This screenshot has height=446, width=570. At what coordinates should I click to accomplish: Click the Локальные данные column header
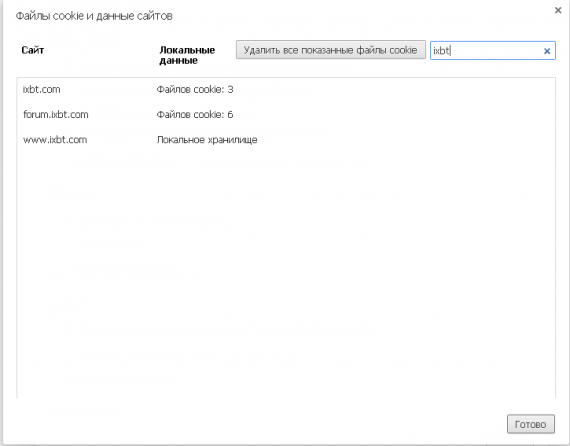tap(187, 55)
